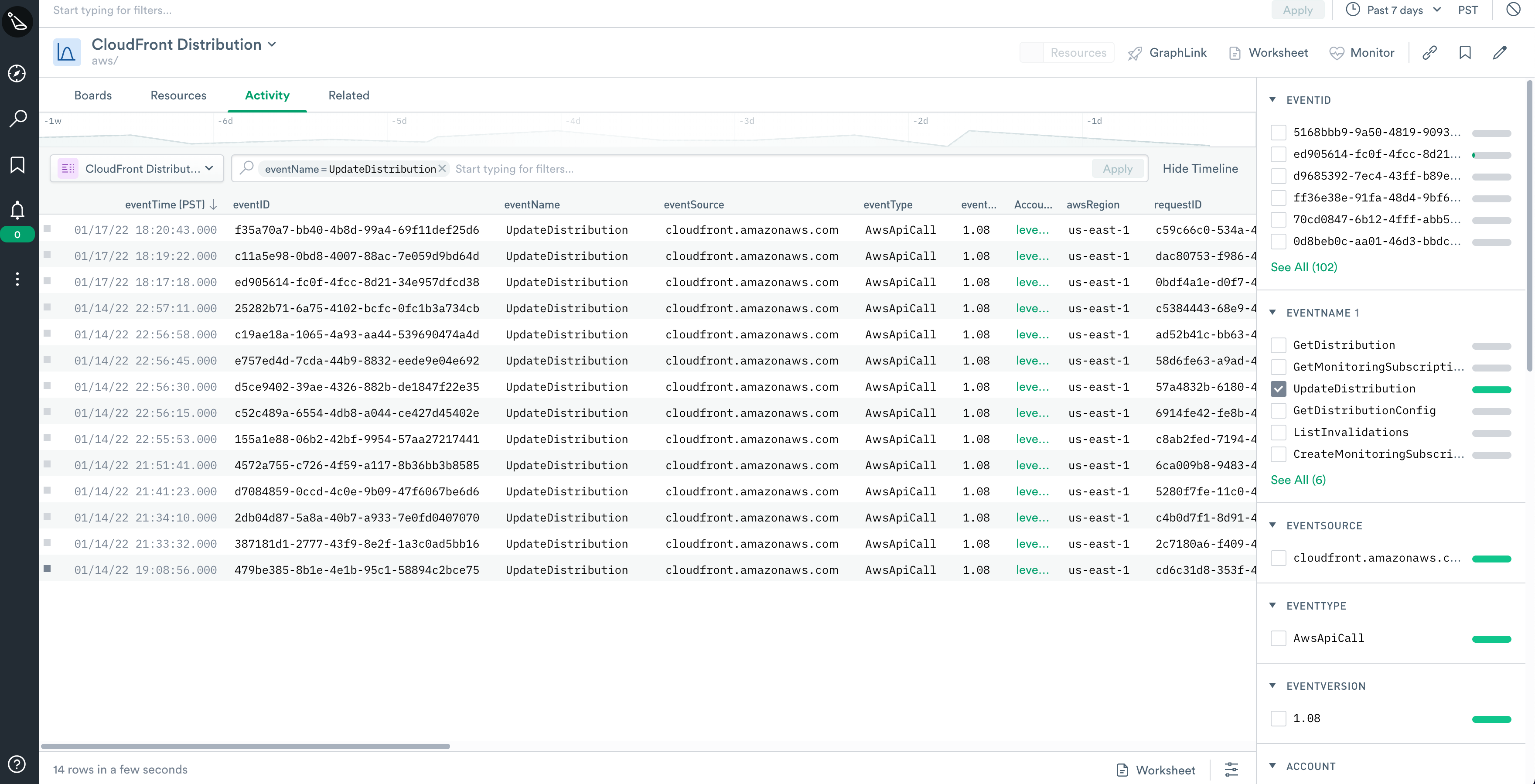Screen dimensions: 1535x784
Task: Open the alerts bell icon
Action: (17, 210)
